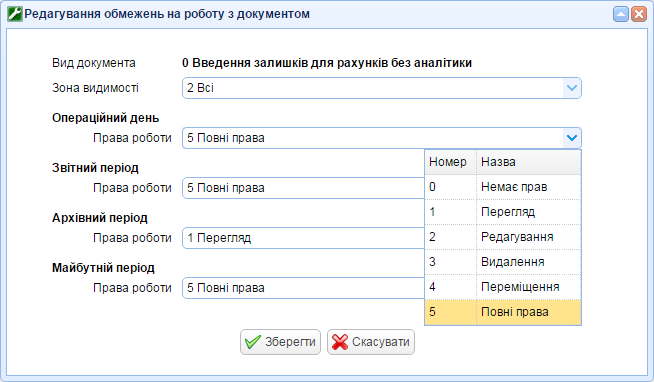
Task: Click the 'Назва' column header
Action: tap(529, 162)
